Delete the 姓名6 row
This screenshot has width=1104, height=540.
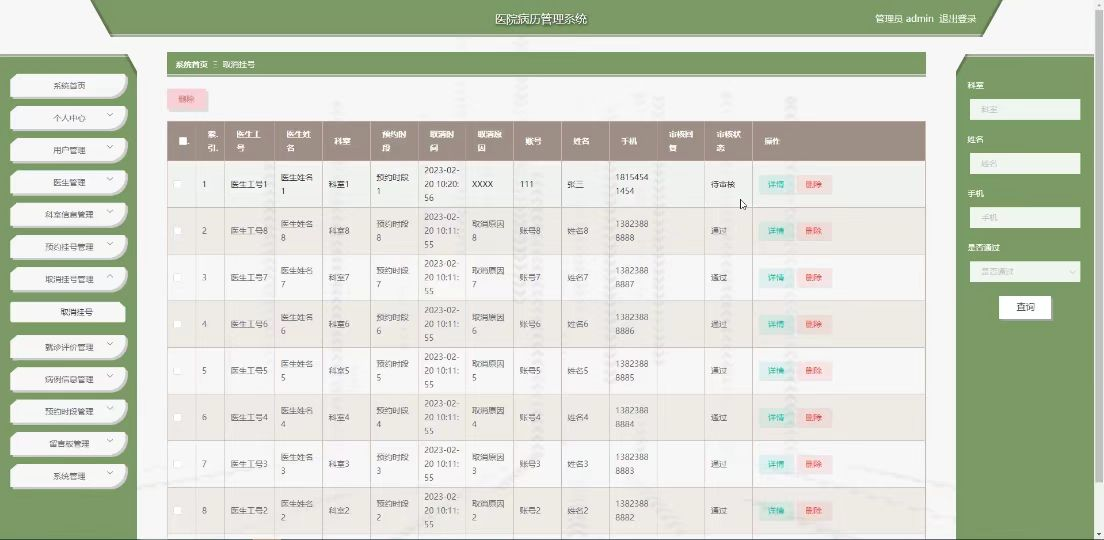point(814,324)
